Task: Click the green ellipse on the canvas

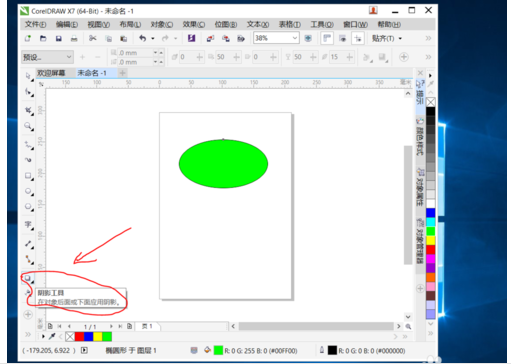Action: click(x=223, y=164)
